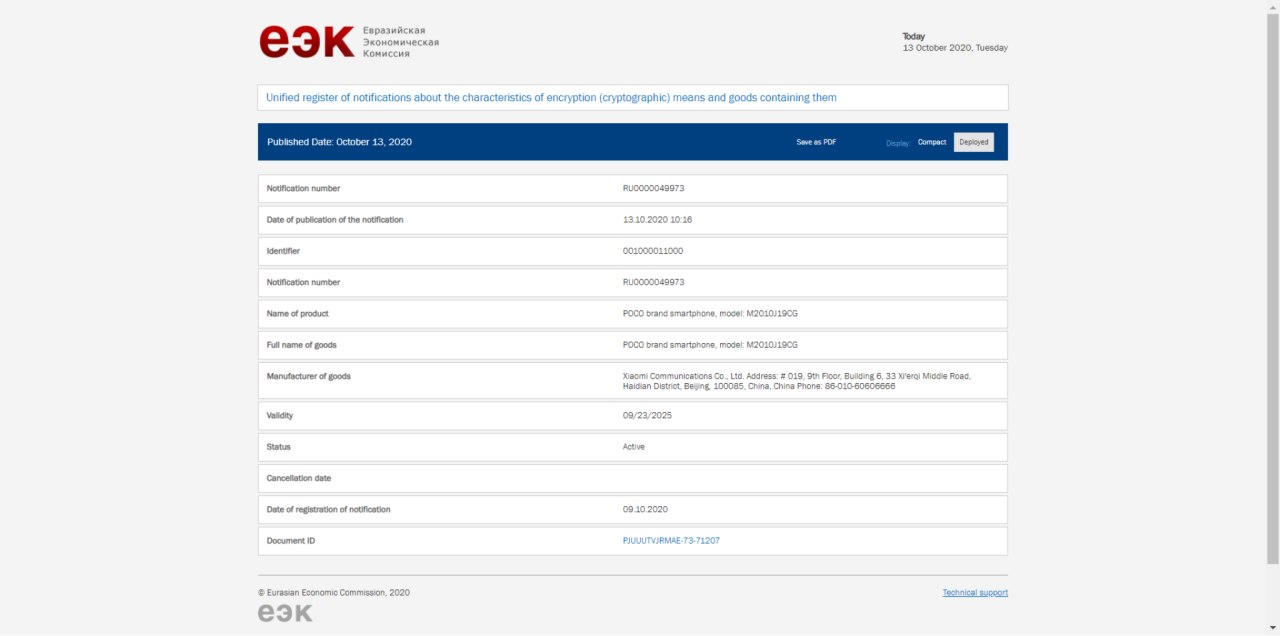Click the 'Manufacturer of goods' label
The height and width of the screenshot is (636, 1280).
click(309, 376)
